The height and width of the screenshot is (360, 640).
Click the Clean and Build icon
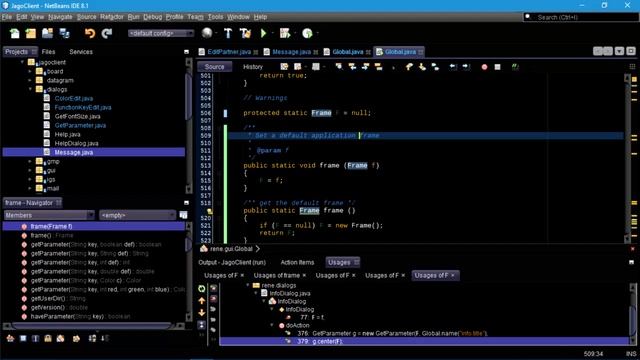tap(245, 33)
